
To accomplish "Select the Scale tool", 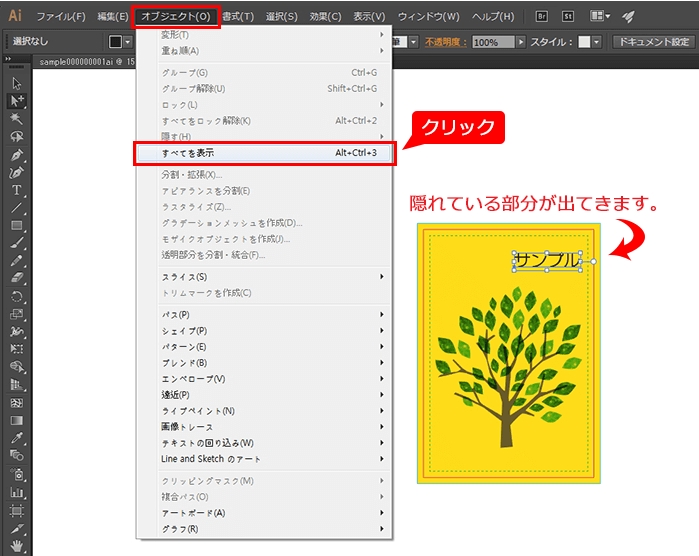I will [16, 314].
